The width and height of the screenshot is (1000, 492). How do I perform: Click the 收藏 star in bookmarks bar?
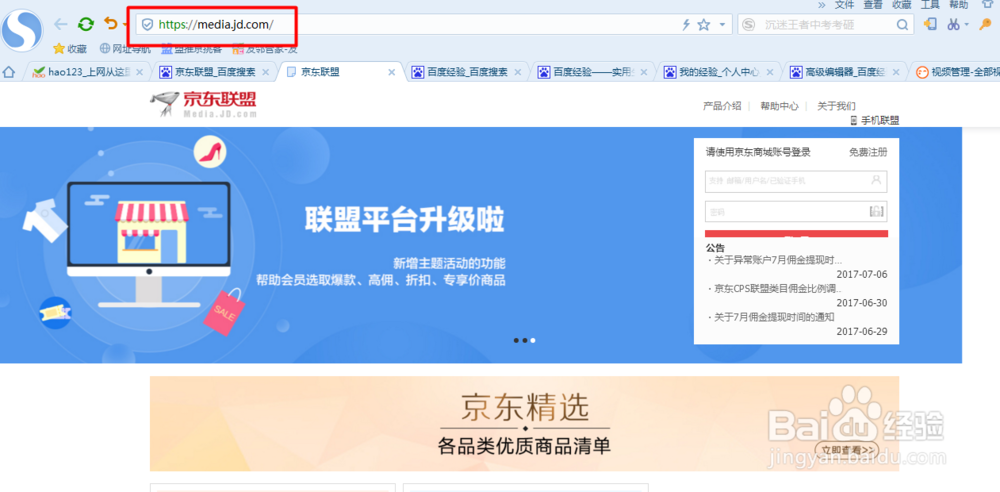[x=70, y=48]
